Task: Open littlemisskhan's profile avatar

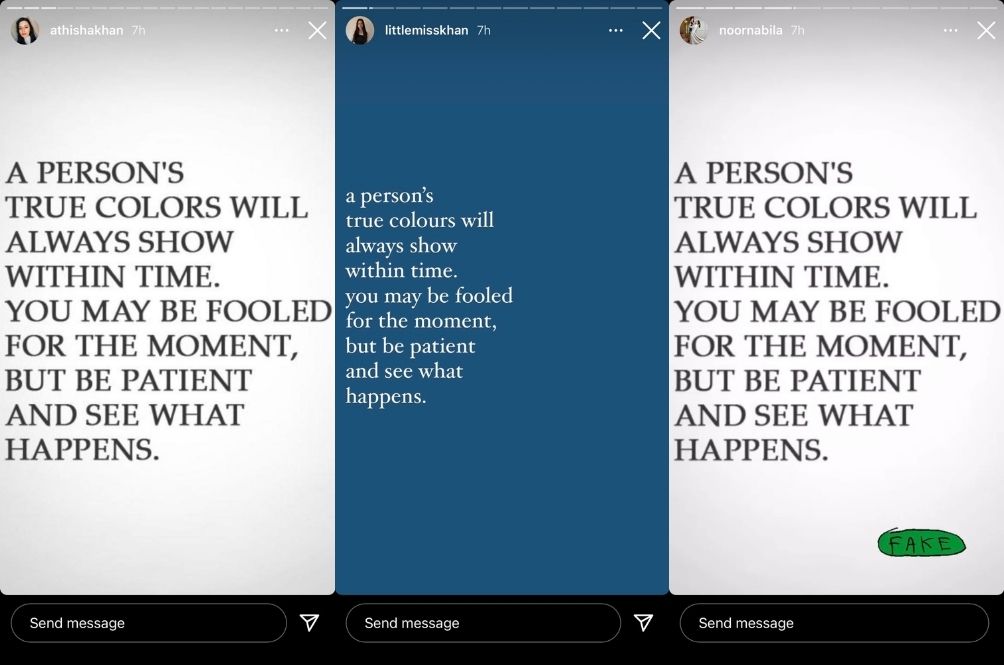Action: click(360, 30)
